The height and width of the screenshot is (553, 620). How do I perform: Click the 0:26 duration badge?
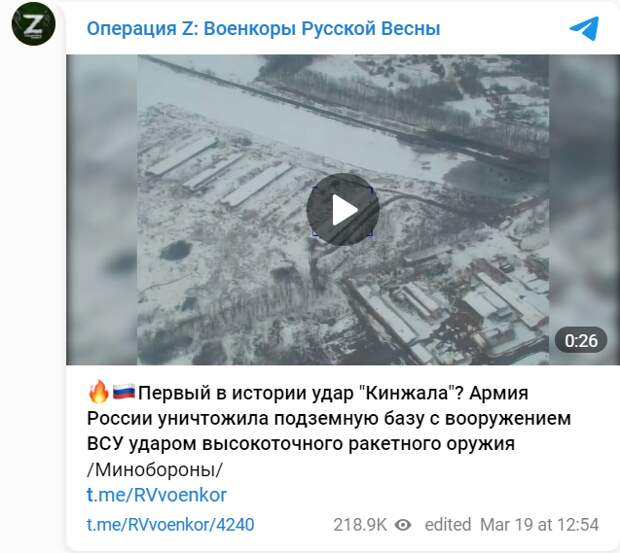[580, 340]
